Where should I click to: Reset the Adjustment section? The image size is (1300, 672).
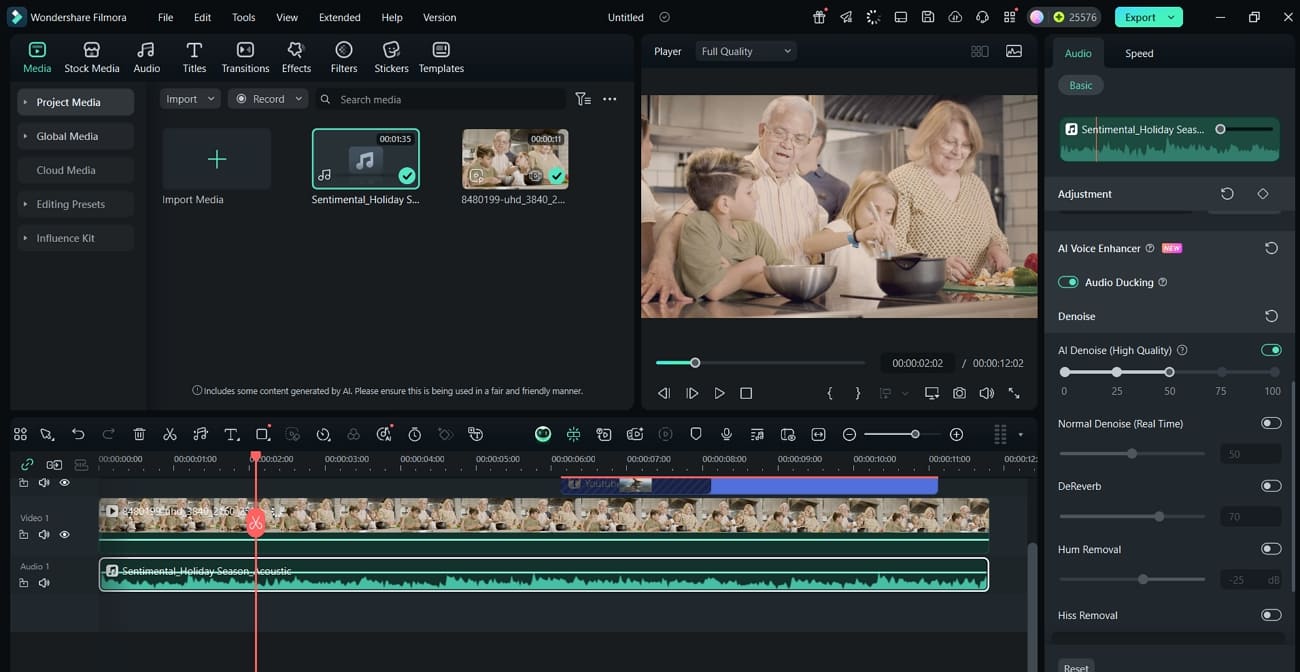point(1227,194)
